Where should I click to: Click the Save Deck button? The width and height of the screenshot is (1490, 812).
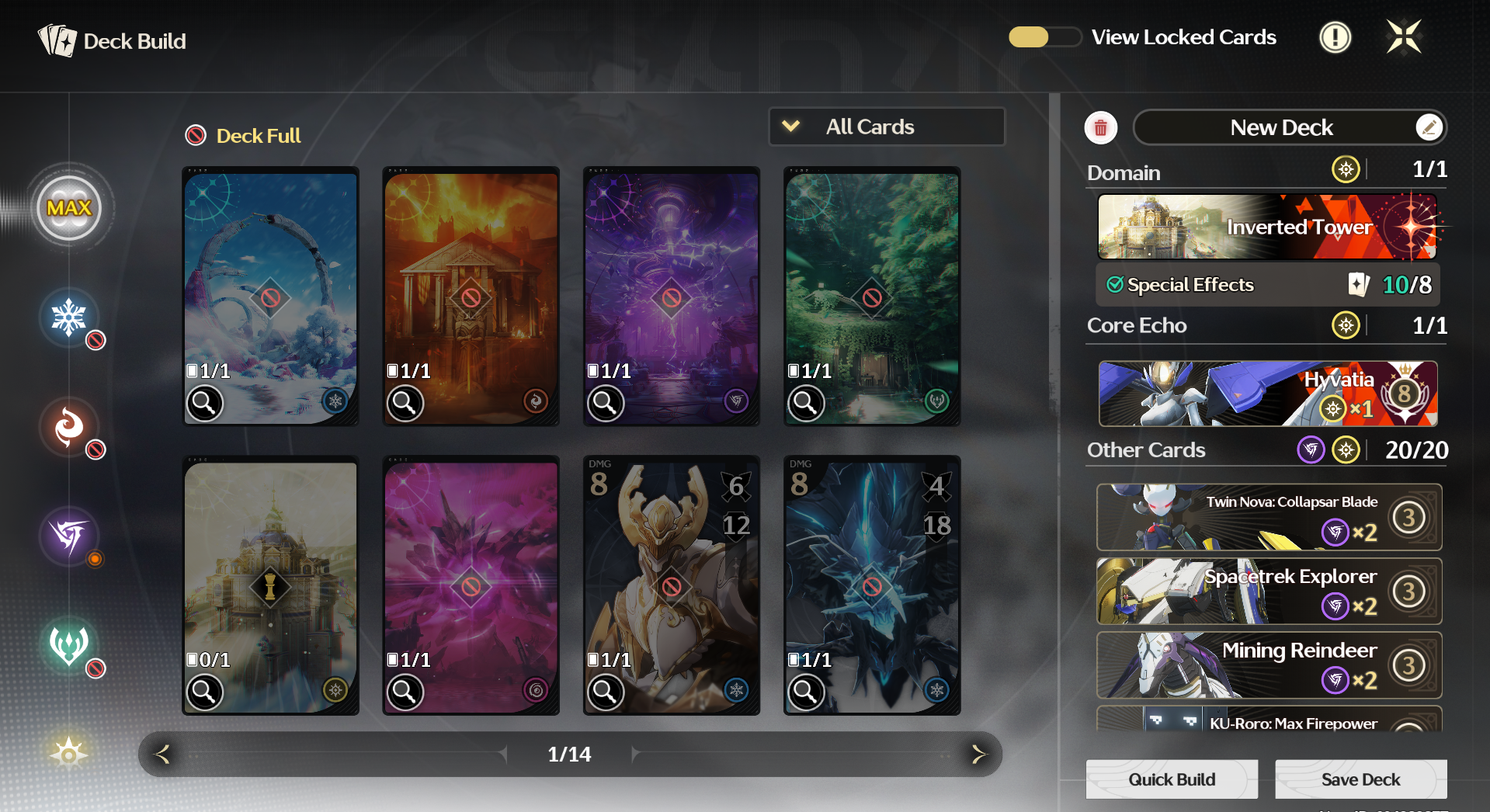[1360, 779]
